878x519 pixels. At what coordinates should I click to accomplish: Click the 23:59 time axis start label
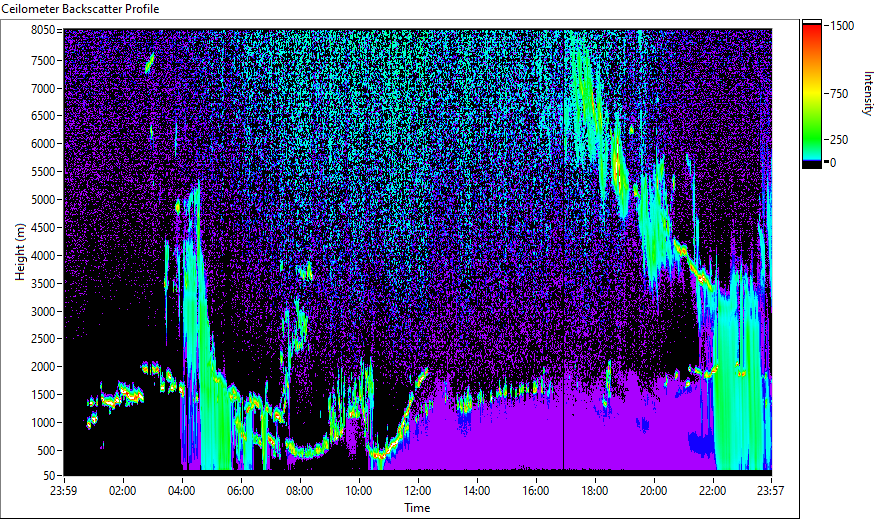point(64,491)
